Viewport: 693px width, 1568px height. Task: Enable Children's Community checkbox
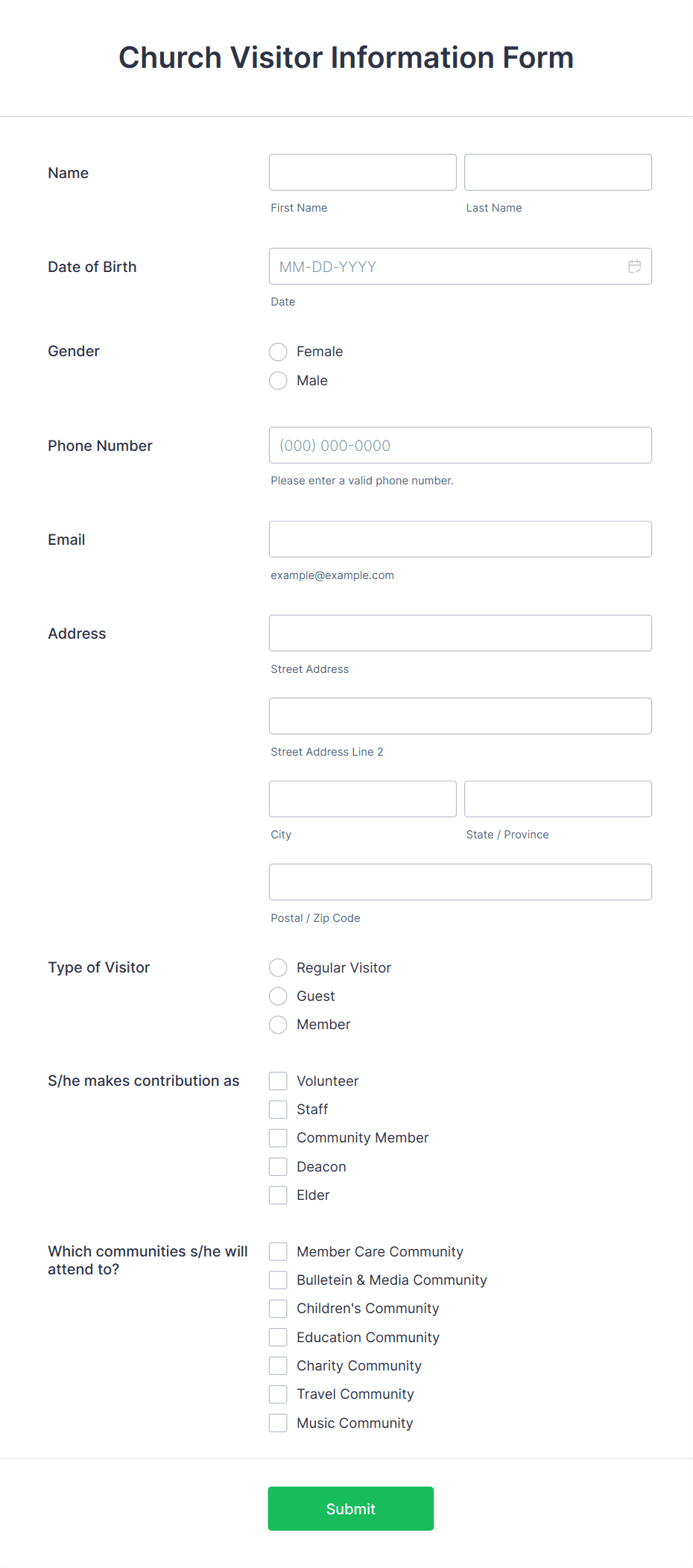[x=278, y=1308]
